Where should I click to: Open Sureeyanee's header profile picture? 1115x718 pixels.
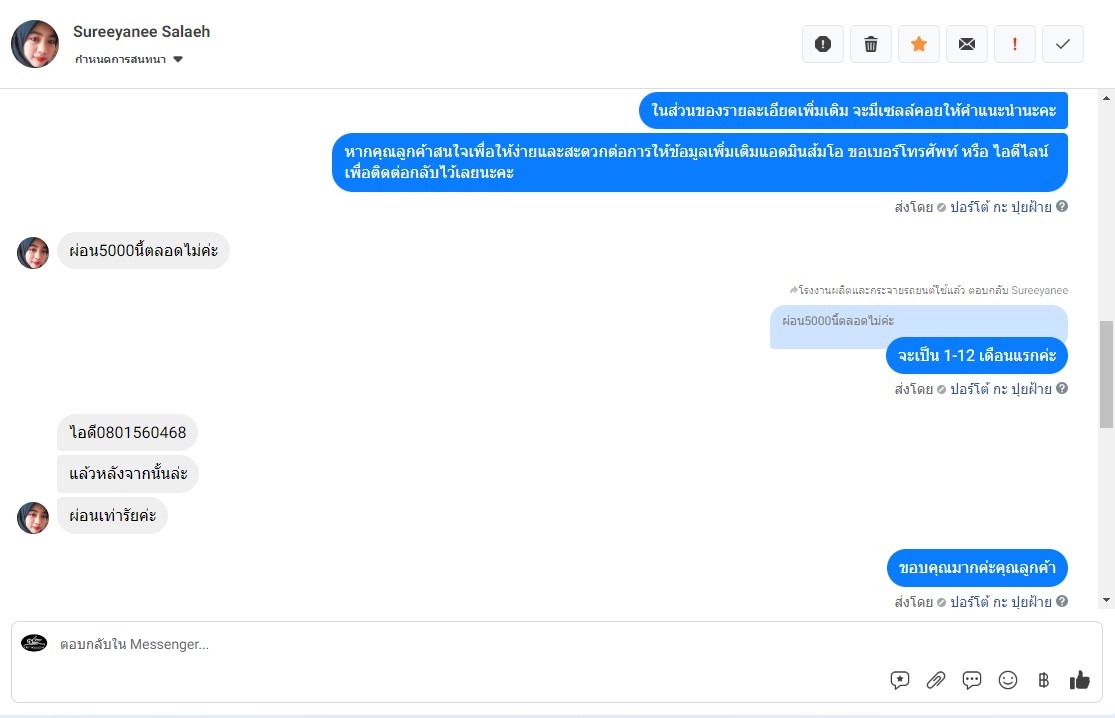coord(35,44)
